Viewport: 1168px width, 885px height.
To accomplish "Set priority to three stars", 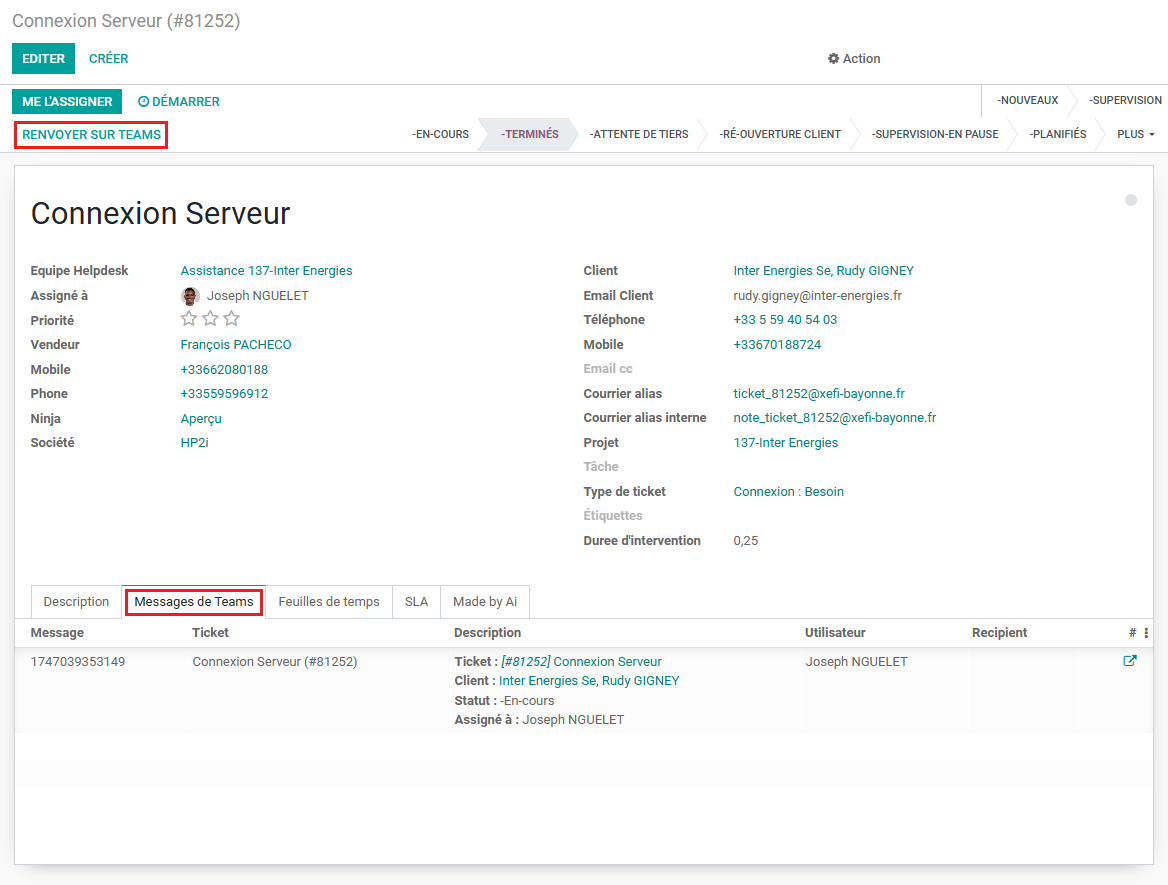I will pos(232,320).
